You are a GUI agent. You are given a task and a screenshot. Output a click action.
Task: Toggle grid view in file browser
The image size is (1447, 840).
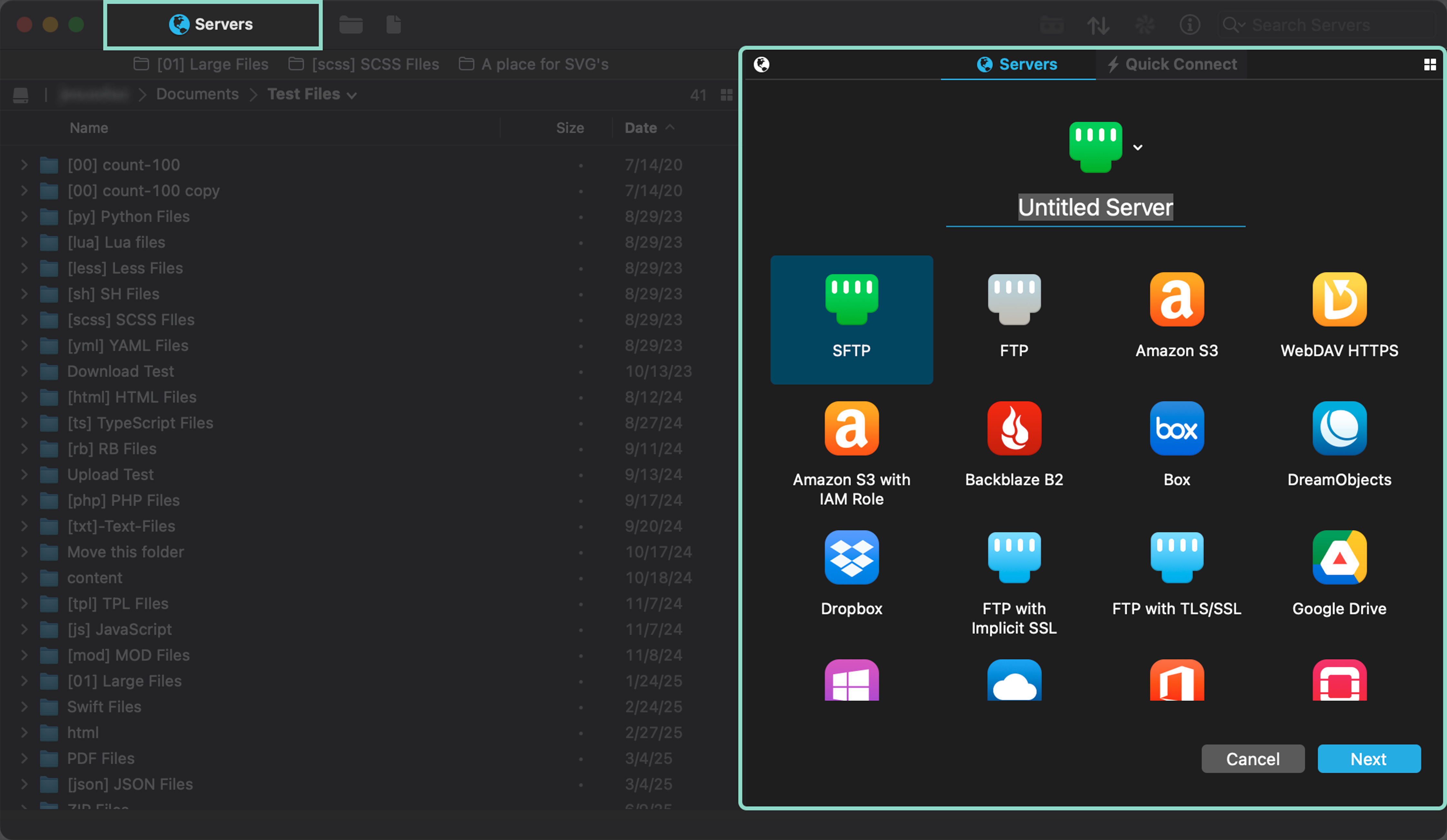726,95
